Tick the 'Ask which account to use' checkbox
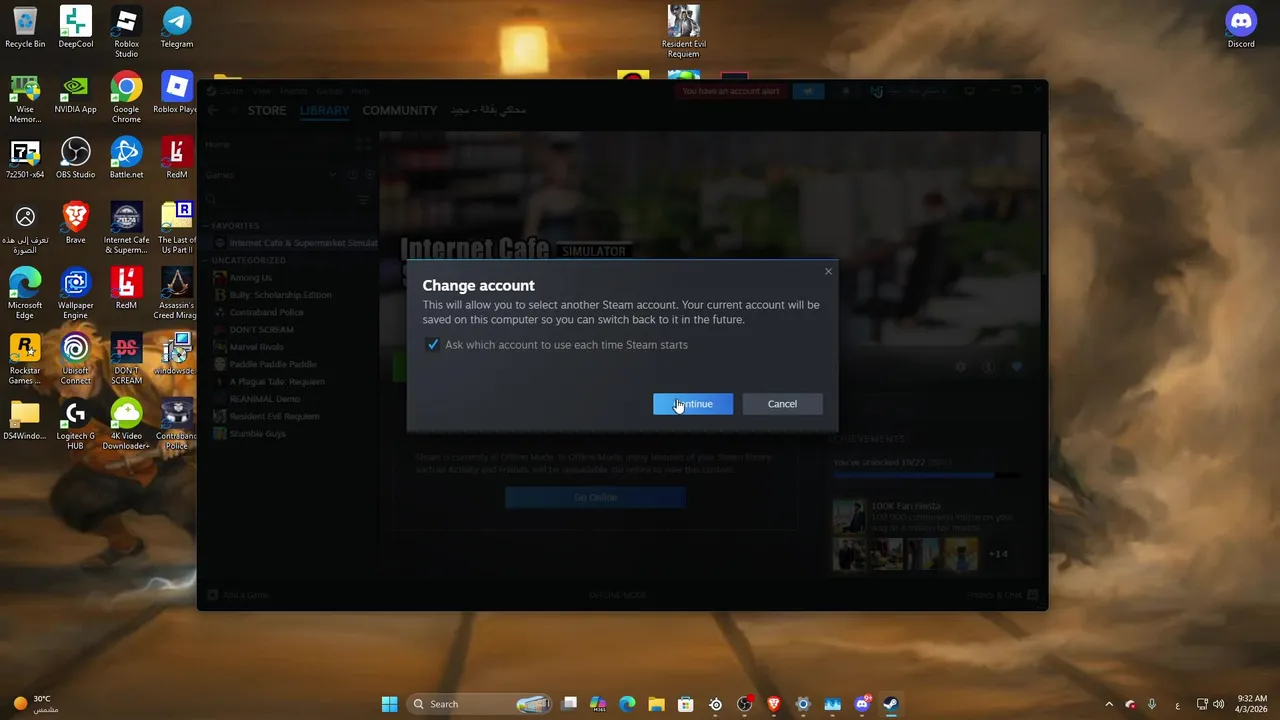 [433, 345]
